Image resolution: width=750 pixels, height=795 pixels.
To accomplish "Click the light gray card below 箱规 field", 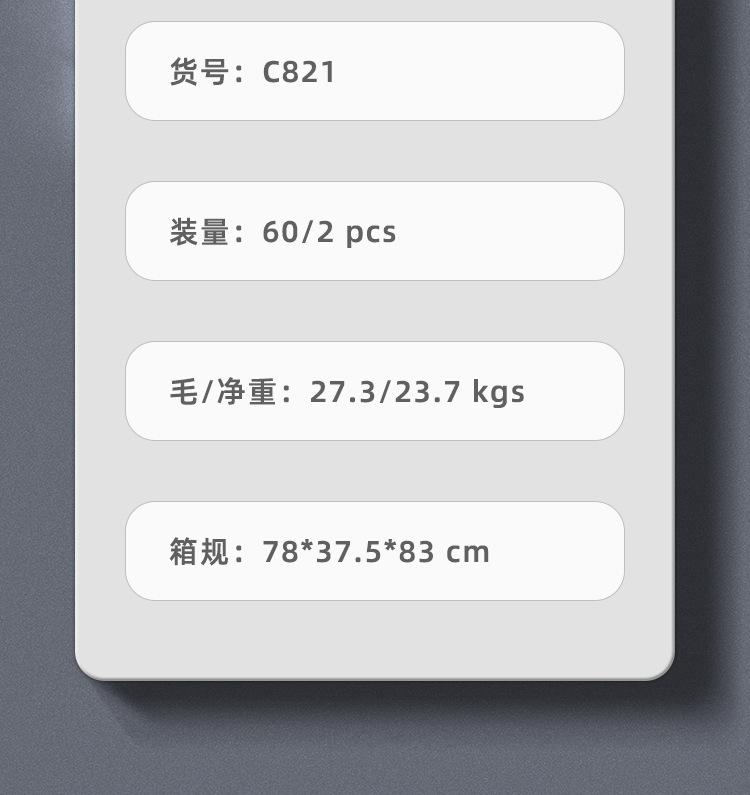I will [x=375, y=639].
